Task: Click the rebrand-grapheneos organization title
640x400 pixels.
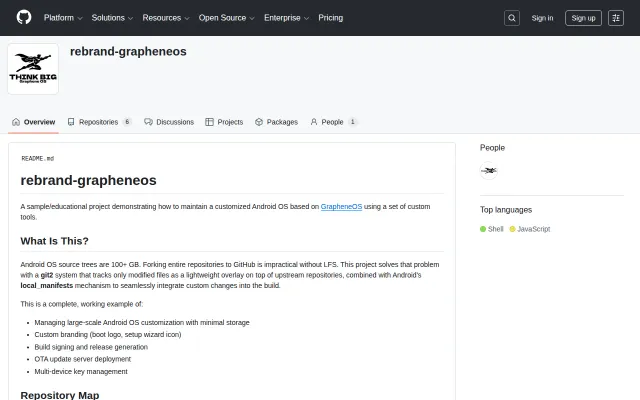Action: (x=128, y=51)
